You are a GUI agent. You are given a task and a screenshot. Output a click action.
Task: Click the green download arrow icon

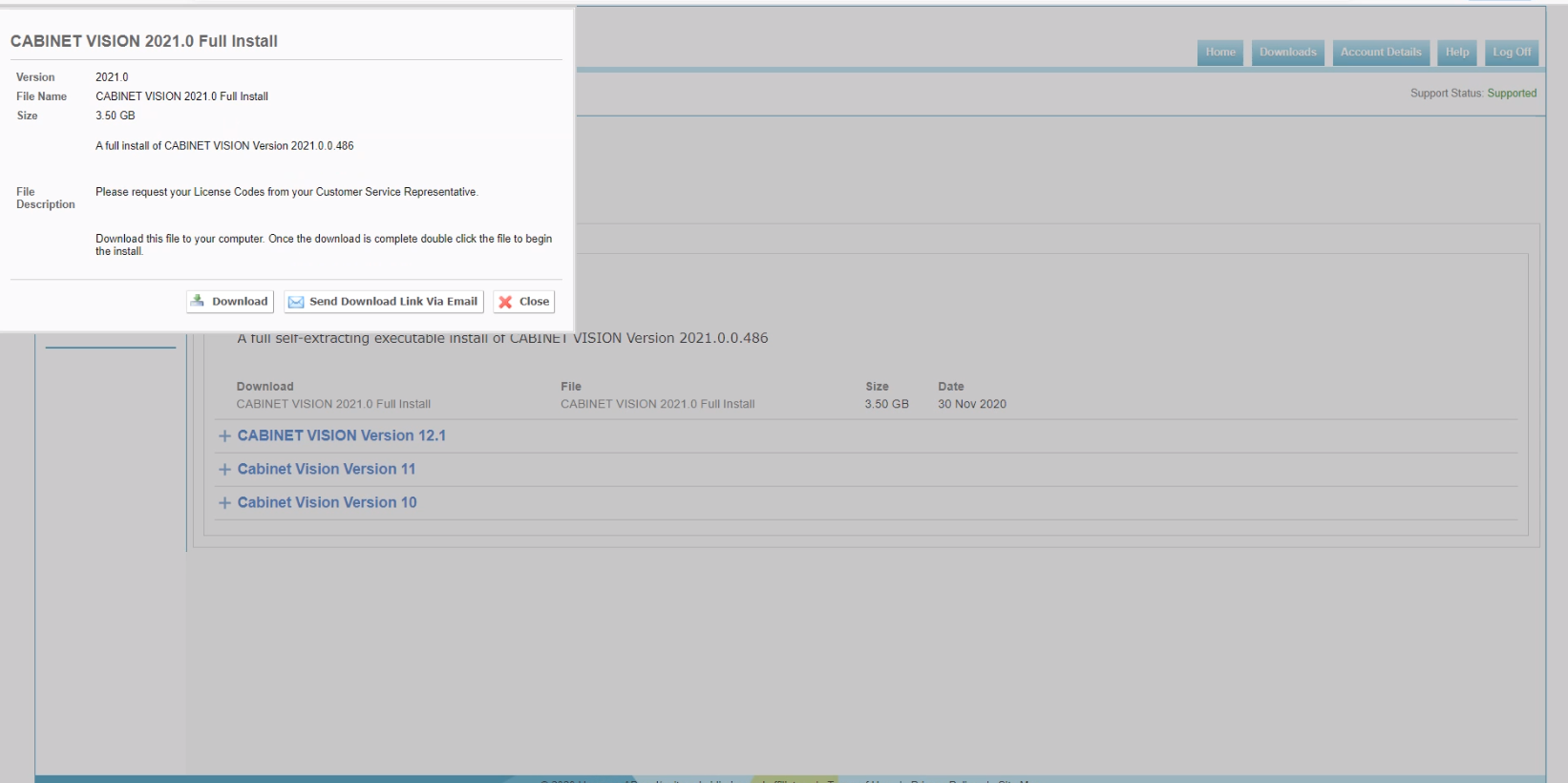(198, 301)
